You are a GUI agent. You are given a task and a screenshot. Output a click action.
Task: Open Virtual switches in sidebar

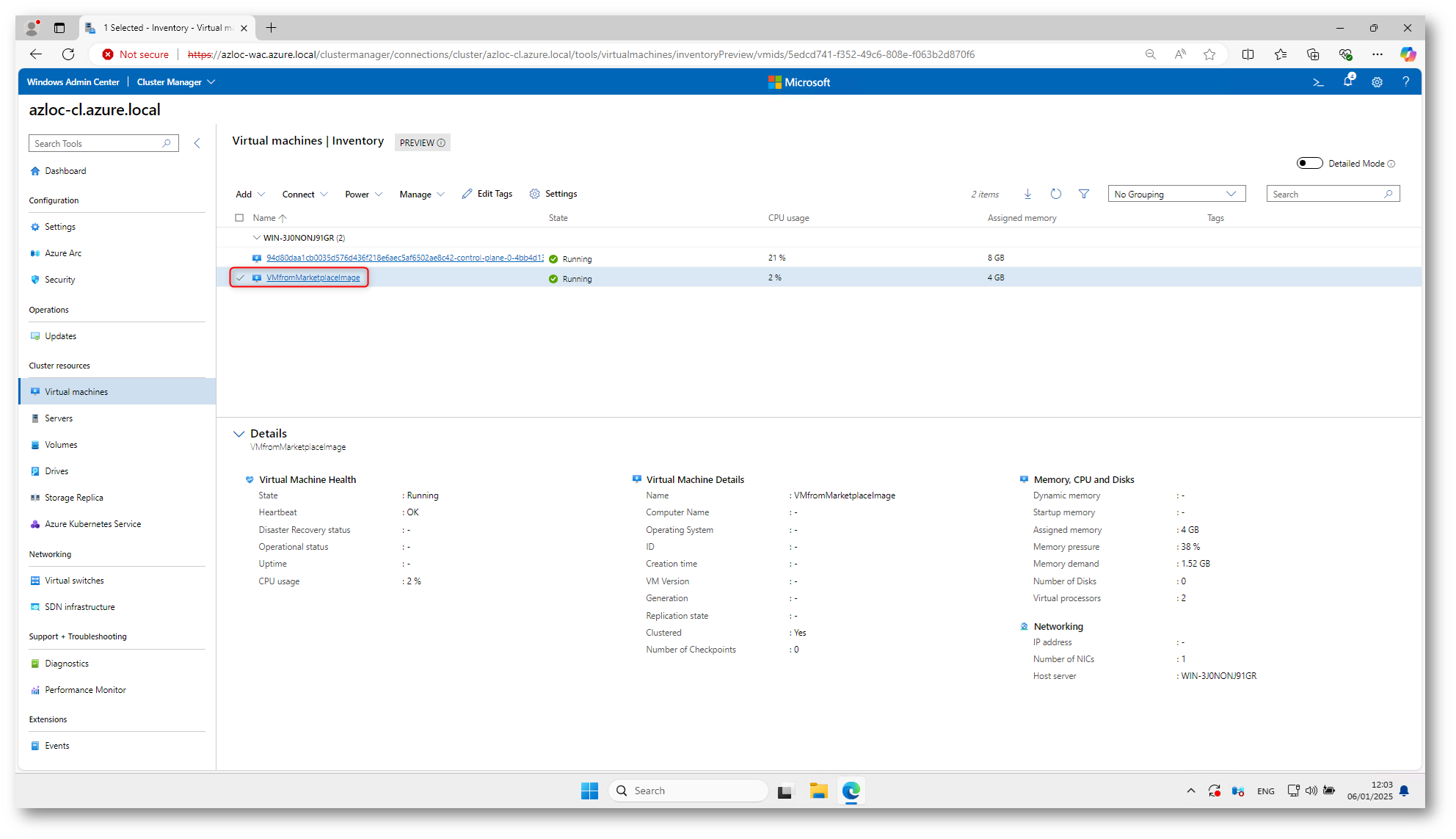coord(74,581)
